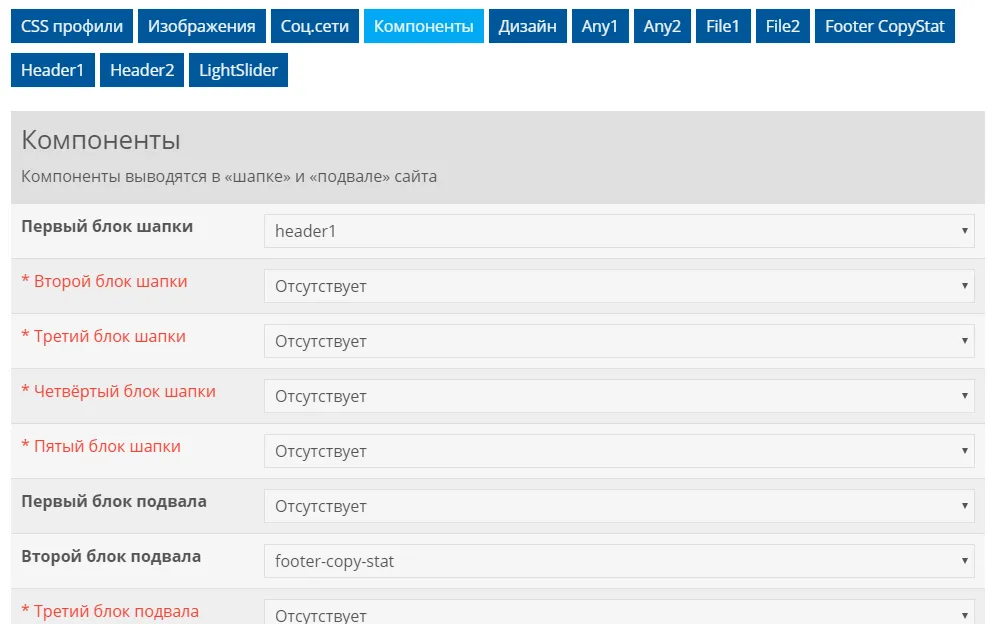Select the active Компоненты tab
Screen dimensions: 997x624
424,26
